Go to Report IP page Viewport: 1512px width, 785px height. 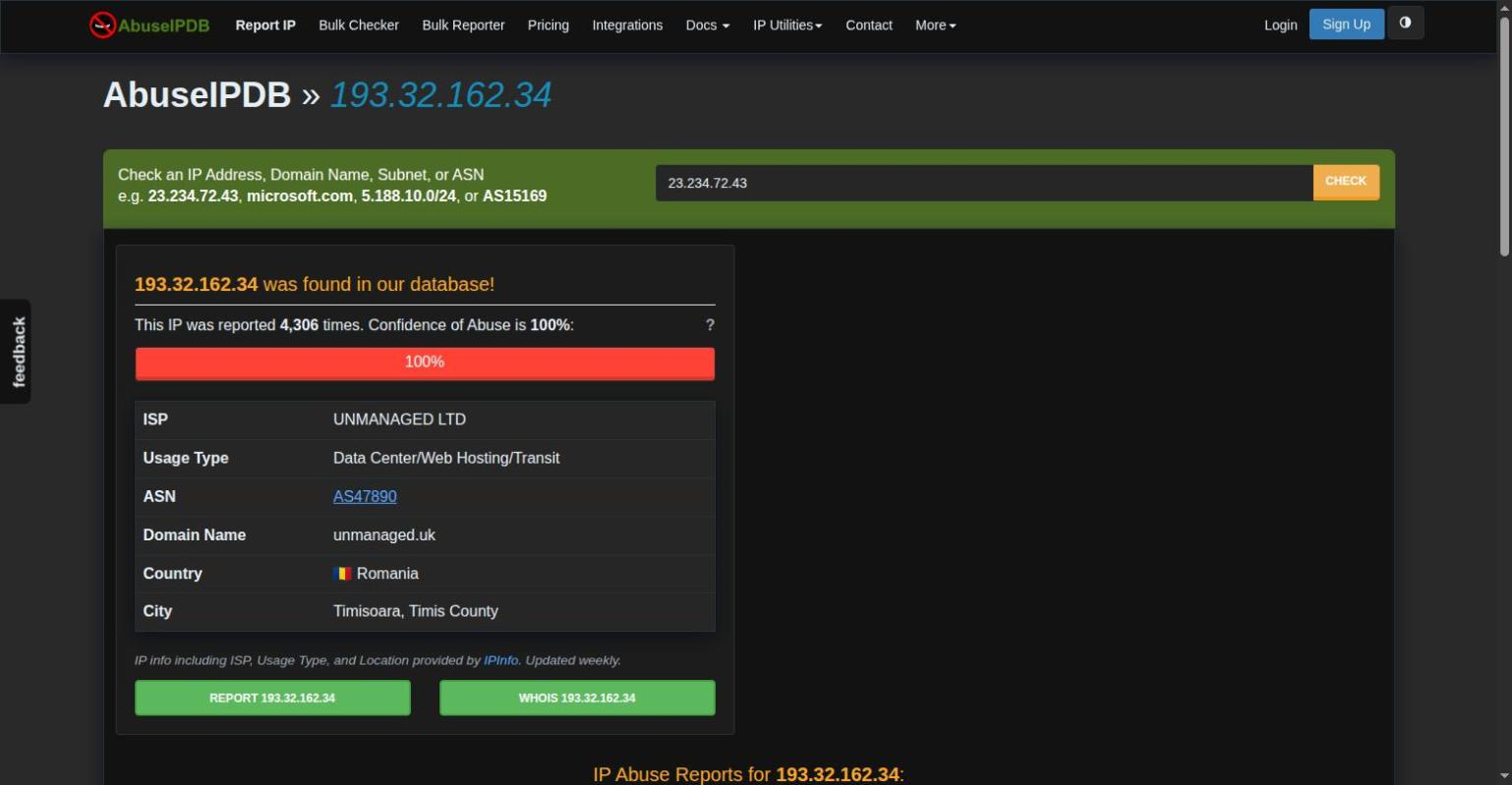(x=265, y=26)
